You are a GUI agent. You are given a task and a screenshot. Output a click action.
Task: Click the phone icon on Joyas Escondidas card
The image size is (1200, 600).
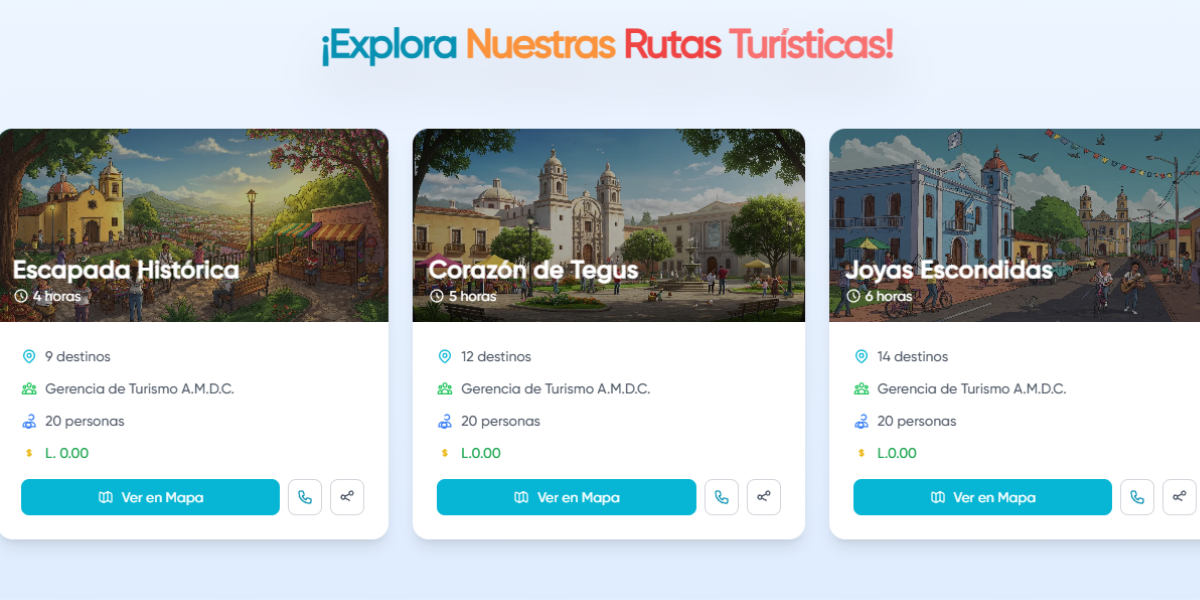click(1137, 497)
